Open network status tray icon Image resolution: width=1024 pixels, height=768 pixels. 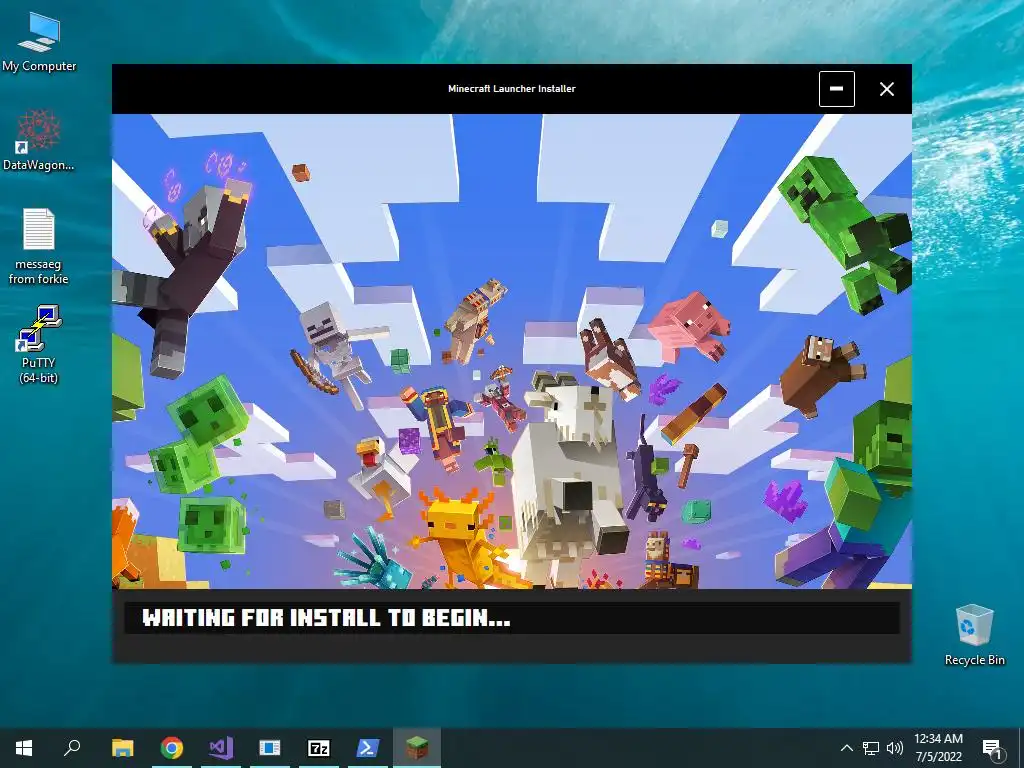pos(871,748)
